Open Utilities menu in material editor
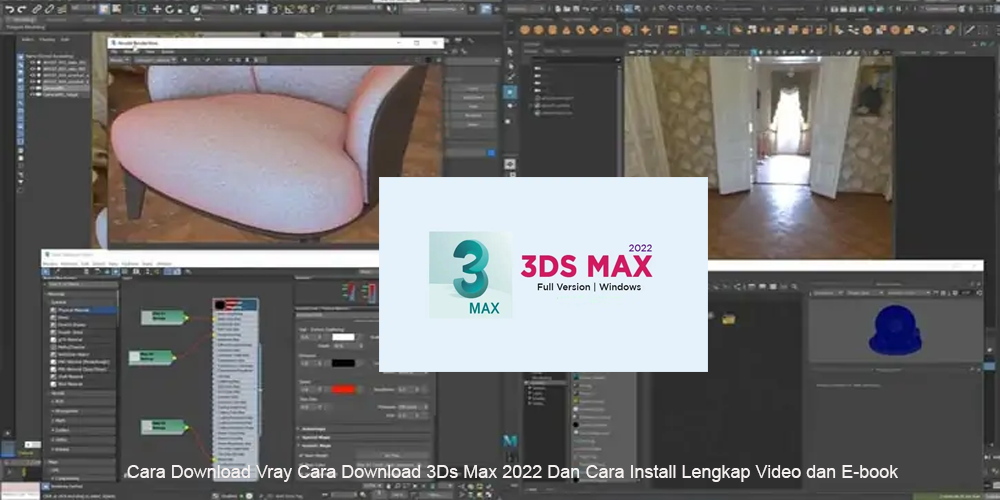 pyautogui.click(x=164, y=263)
